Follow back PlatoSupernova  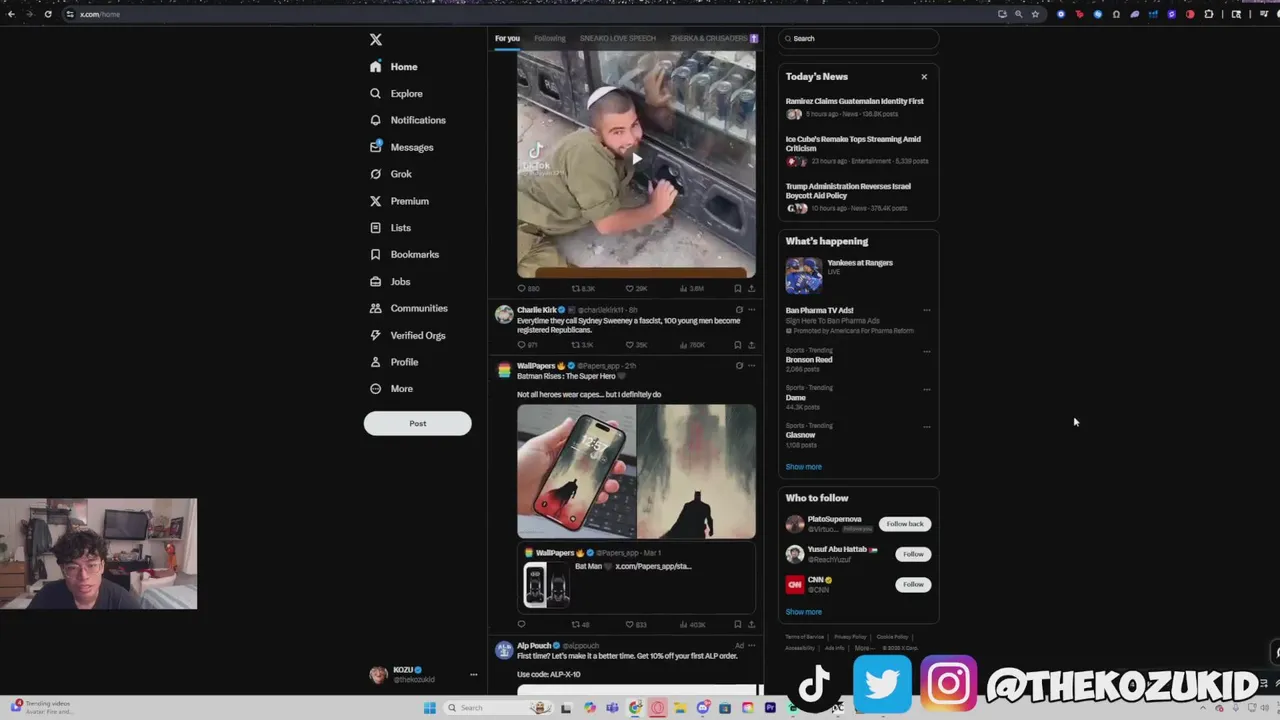[905, 524]
